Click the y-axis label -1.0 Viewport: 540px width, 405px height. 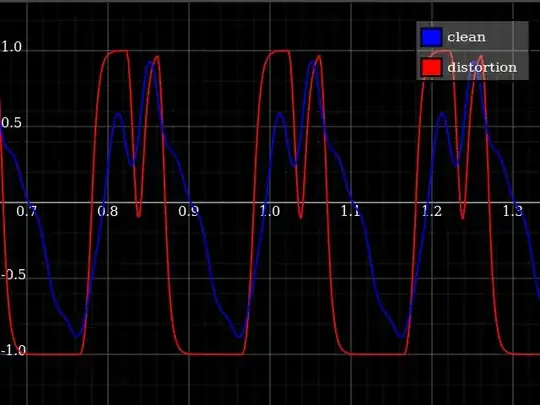pyautogui.click(x=13, y=351)
